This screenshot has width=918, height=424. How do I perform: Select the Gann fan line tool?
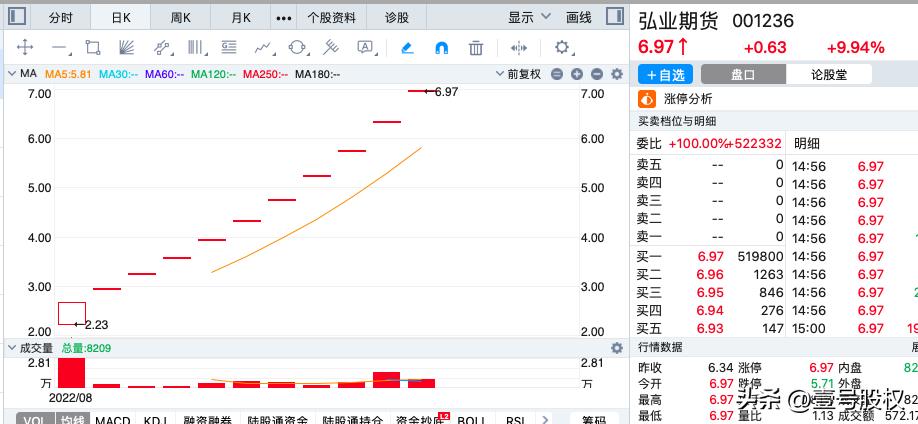(x=126, y=47)
